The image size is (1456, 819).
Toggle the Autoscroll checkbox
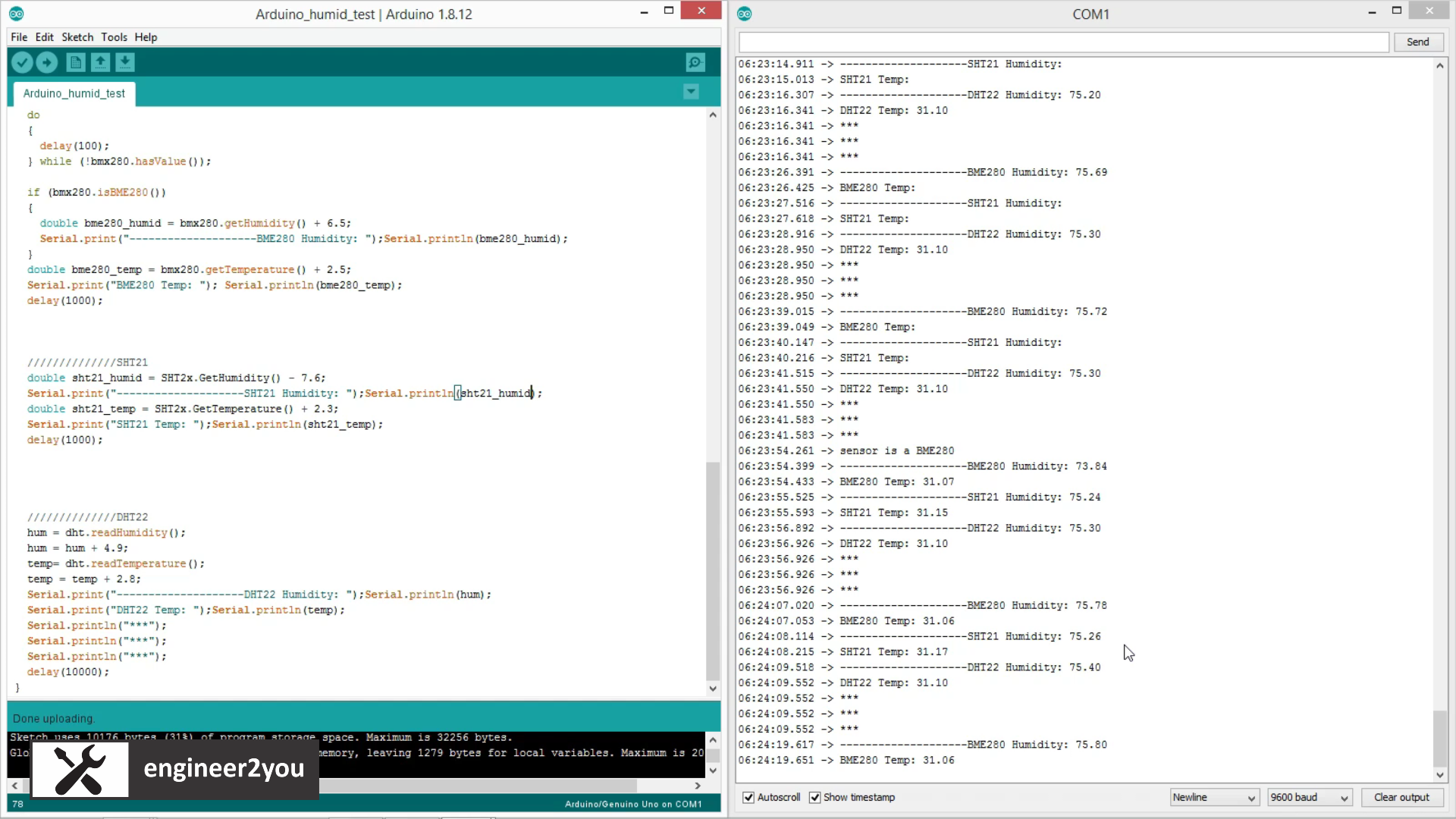pos(748,797)
